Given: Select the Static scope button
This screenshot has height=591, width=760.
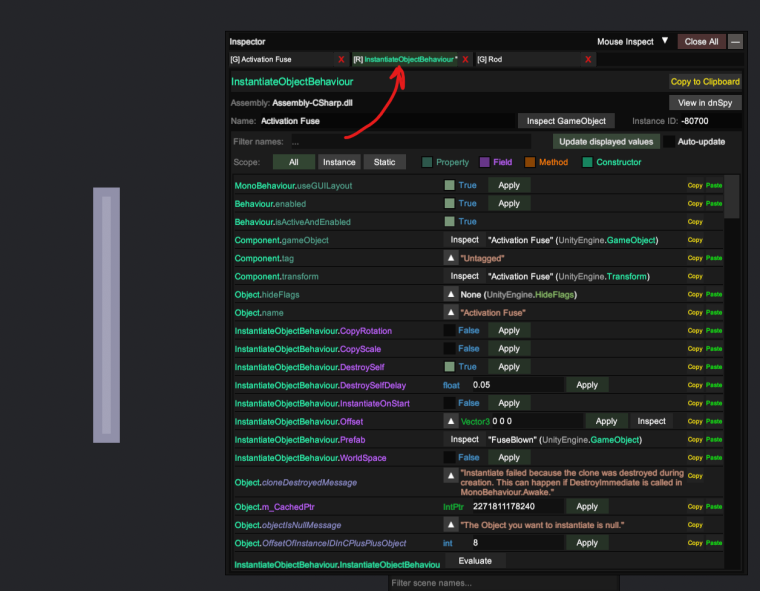Looking at the screenshot, I should coord(384,162).
